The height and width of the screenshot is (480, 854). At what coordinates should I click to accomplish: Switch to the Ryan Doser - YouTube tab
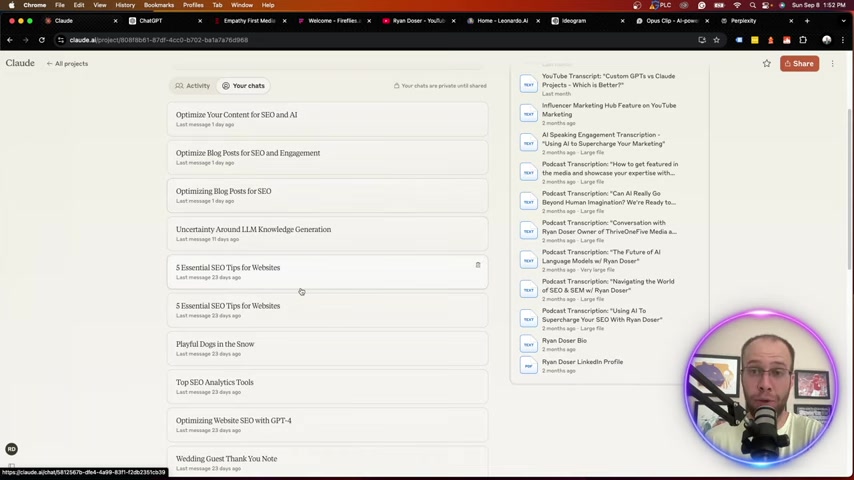pyautogui.click(x=418, y=21)
